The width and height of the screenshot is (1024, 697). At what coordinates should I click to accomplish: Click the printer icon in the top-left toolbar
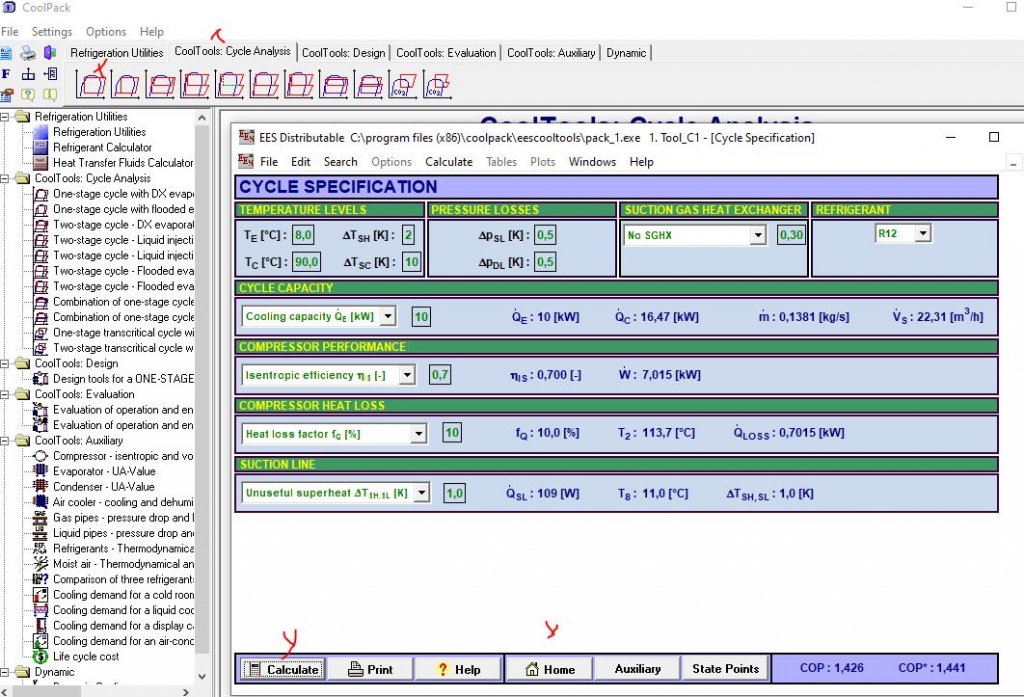tap(29, 53)
